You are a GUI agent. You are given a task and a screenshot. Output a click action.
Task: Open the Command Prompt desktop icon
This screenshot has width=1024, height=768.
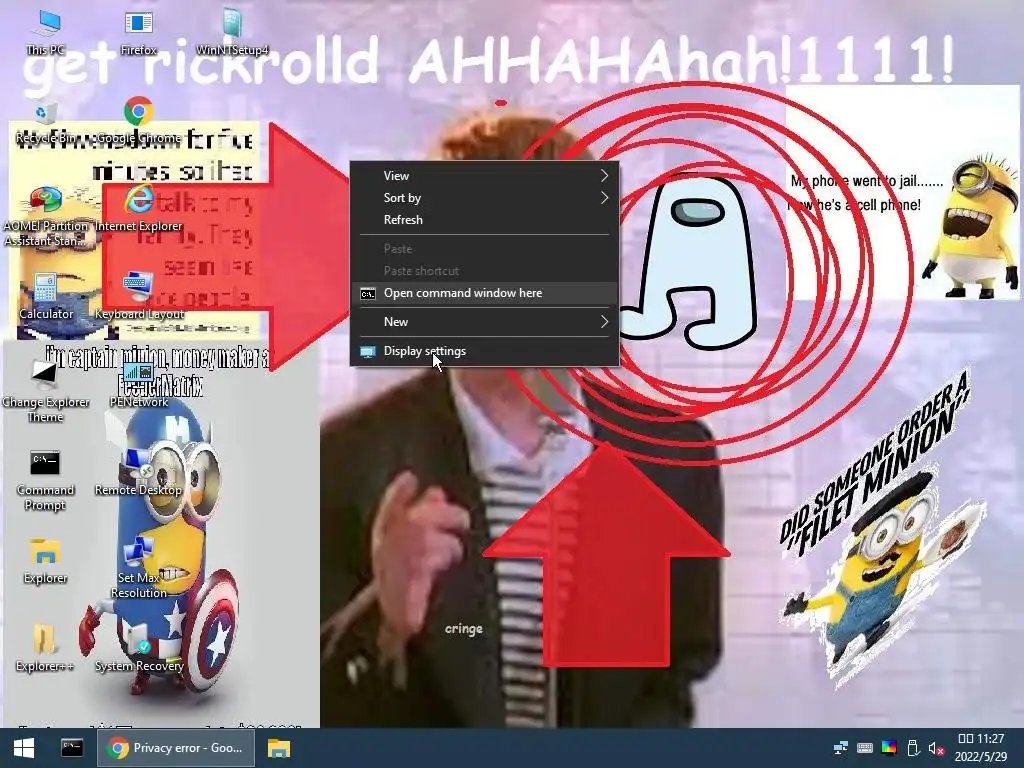[x=45, y=479]
